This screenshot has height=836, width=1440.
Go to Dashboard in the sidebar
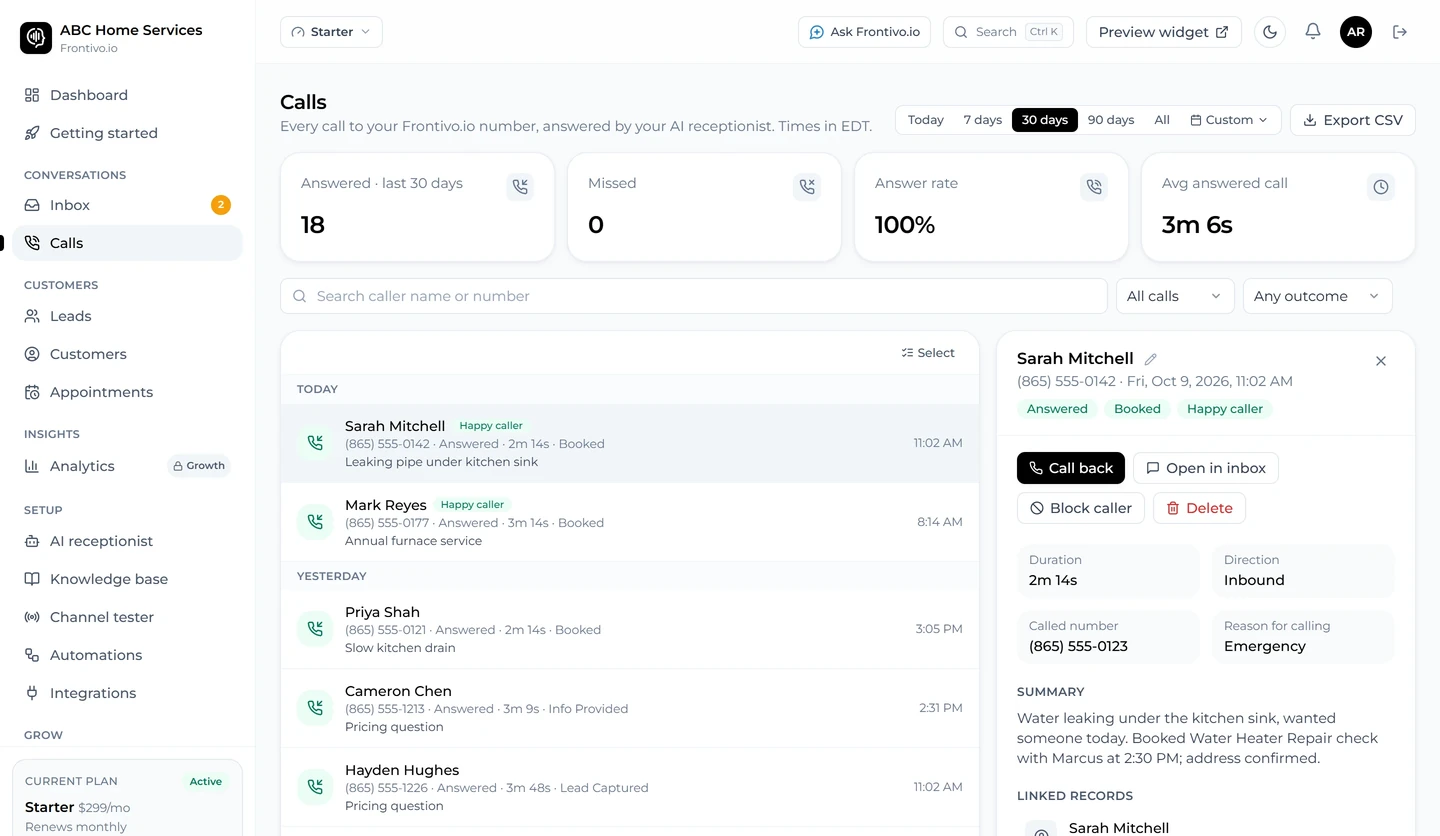click(x=128, y=95)
